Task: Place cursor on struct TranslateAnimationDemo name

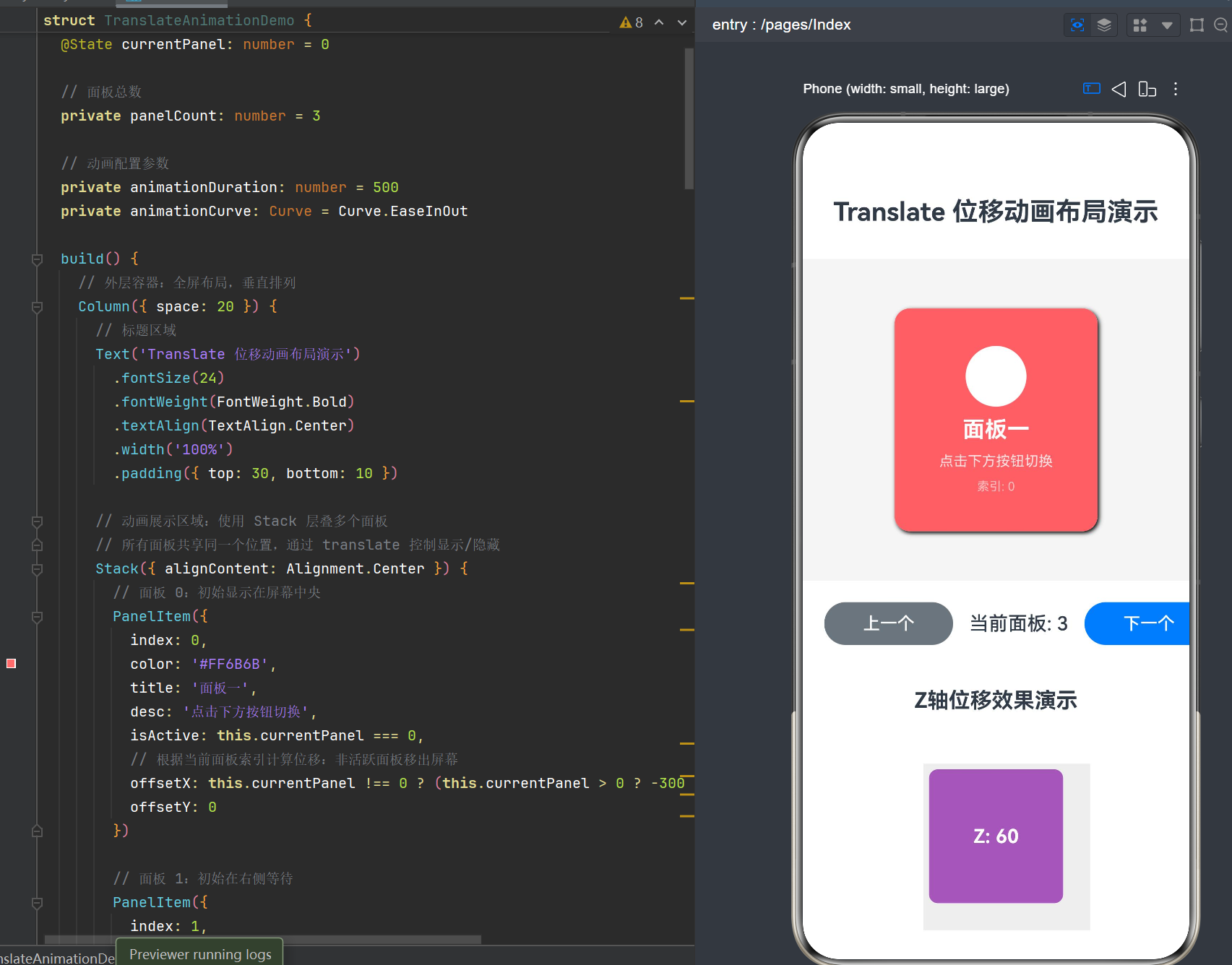Action: (x=199, y=20)
